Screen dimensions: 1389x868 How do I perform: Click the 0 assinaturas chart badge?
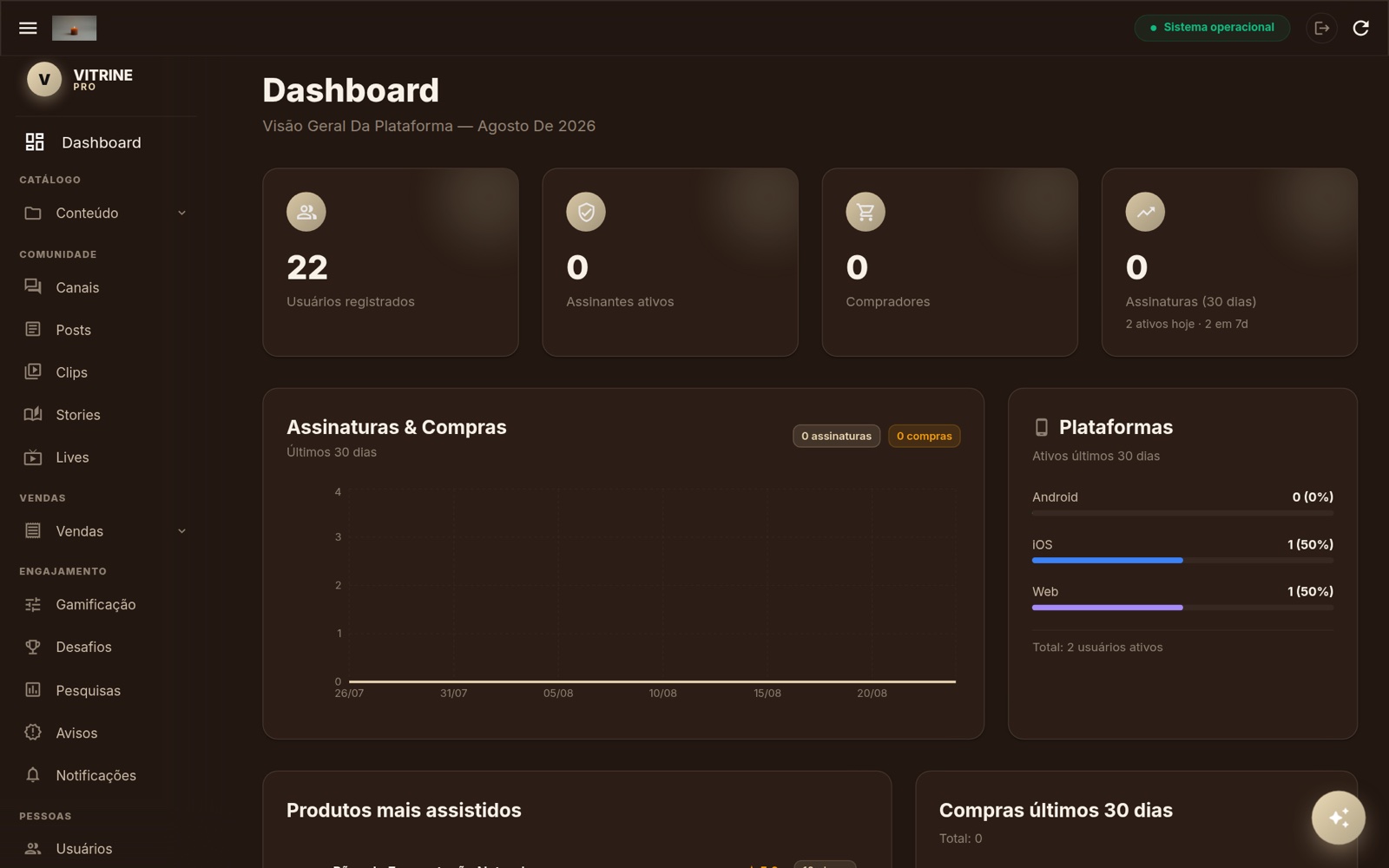(x=836, y=436)
